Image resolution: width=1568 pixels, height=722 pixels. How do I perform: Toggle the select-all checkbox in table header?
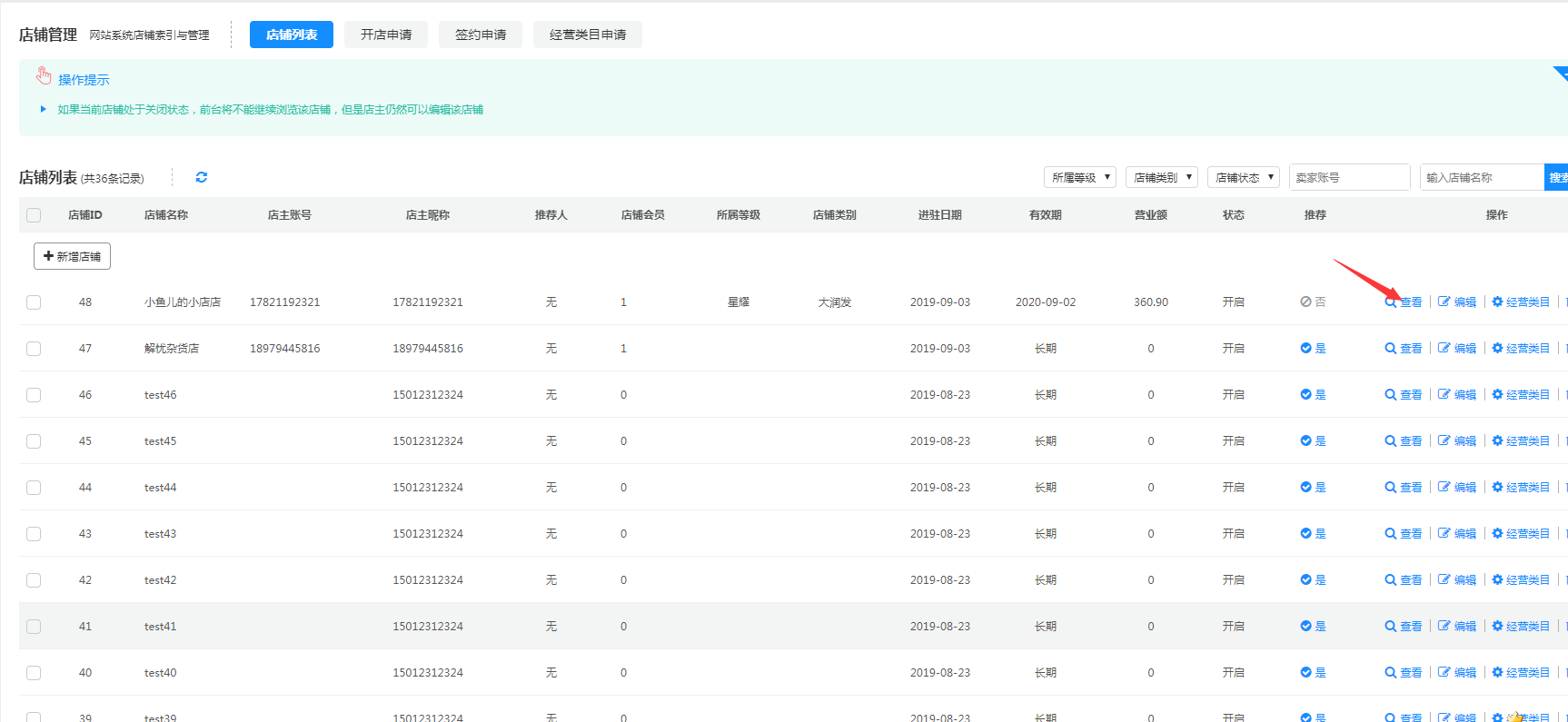point(34,215)
